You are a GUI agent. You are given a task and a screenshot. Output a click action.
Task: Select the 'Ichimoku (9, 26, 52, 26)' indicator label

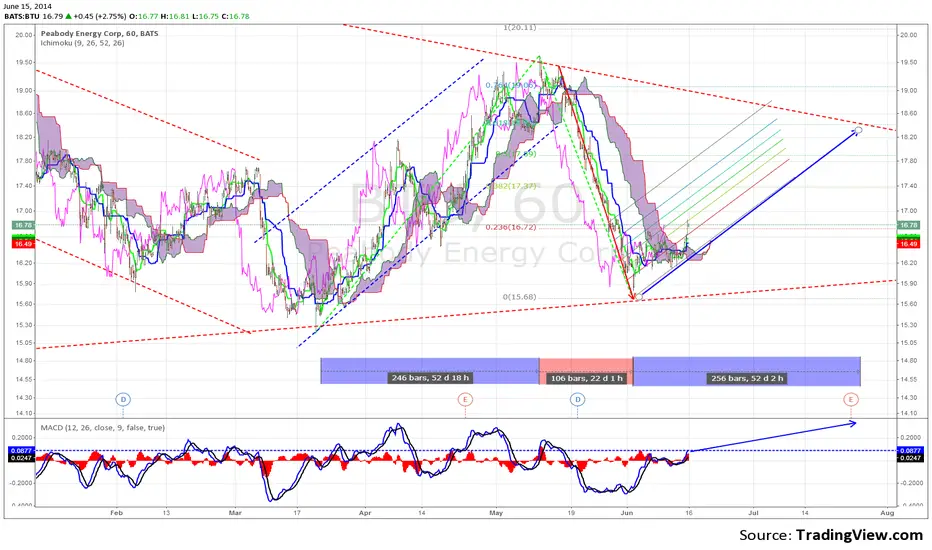(x=83, y=43)
